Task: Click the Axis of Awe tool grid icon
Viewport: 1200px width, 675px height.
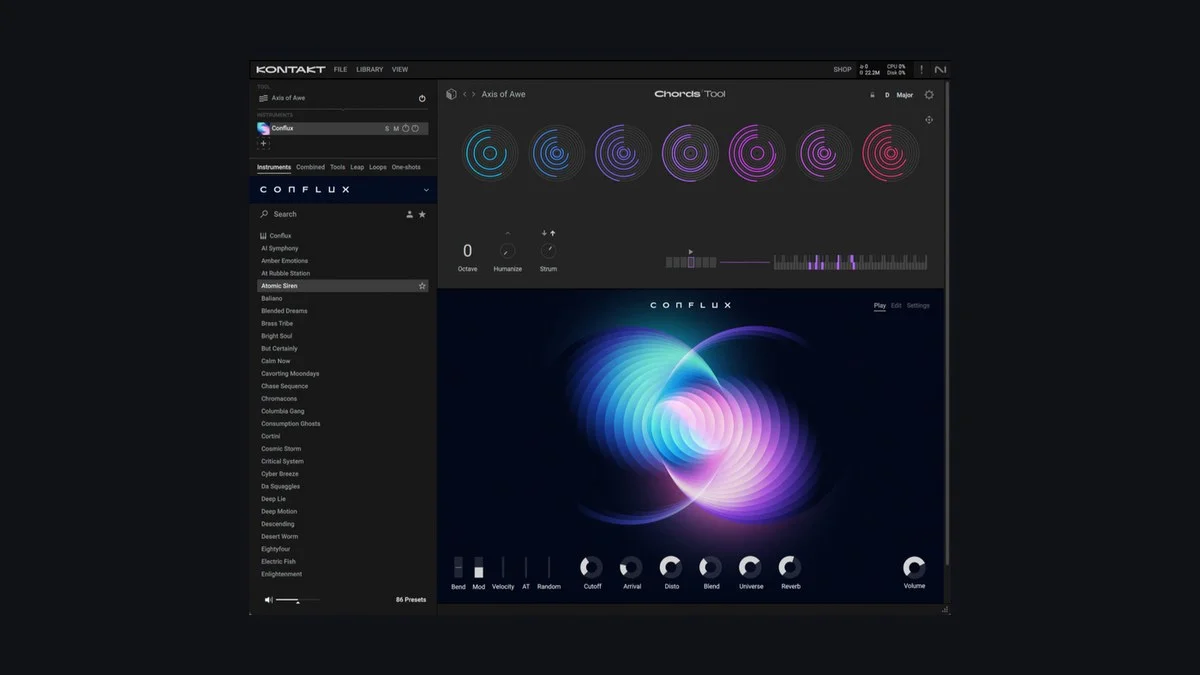Action: 263,98
